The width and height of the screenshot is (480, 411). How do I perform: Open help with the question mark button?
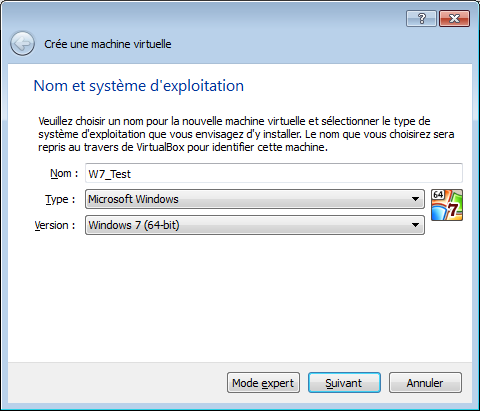(421, 18)
